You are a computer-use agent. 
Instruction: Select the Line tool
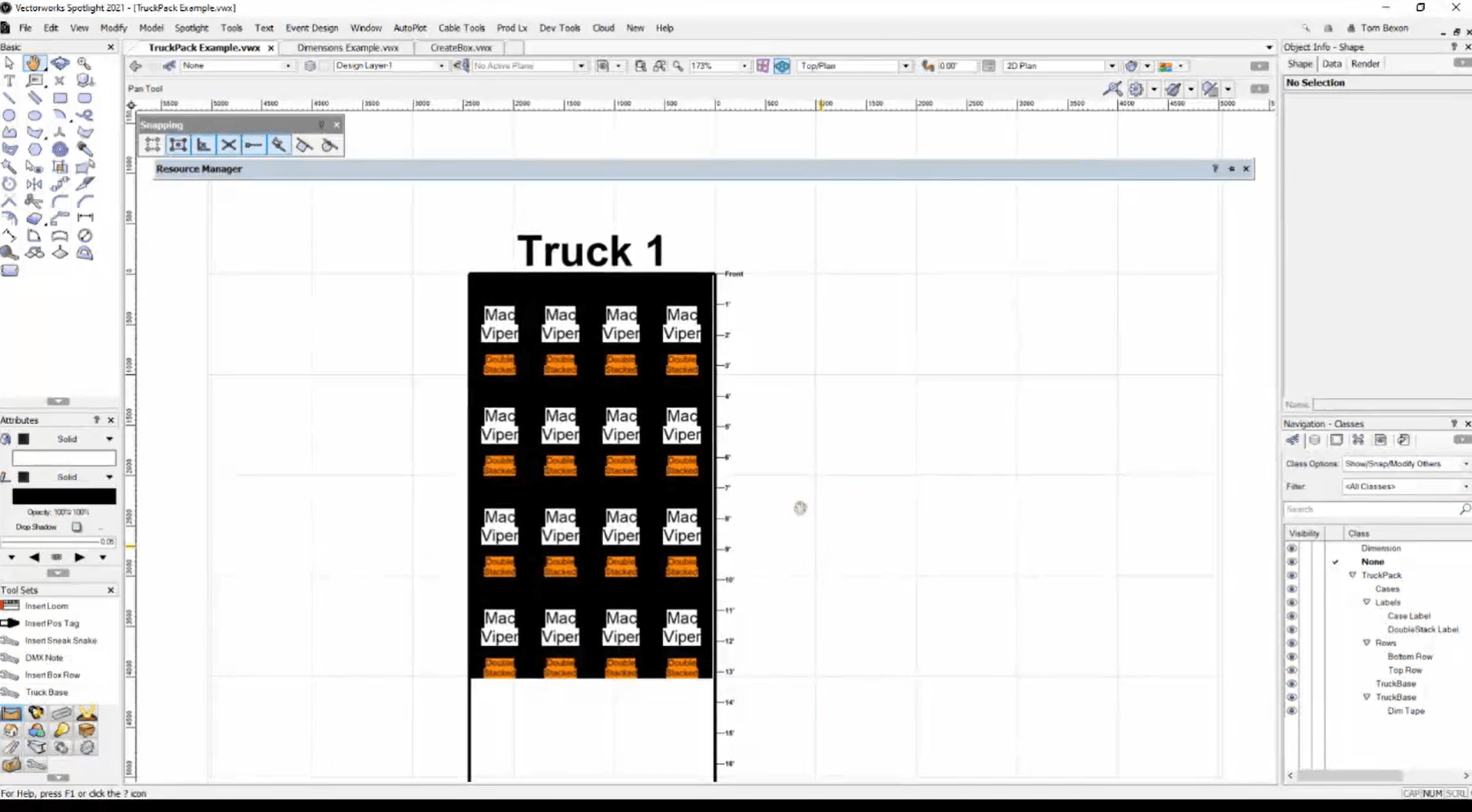click(9, 98)
